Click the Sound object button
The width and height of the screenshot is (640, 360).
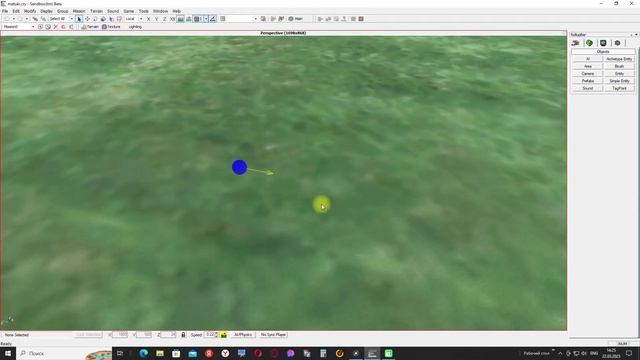tap(587, 88)
